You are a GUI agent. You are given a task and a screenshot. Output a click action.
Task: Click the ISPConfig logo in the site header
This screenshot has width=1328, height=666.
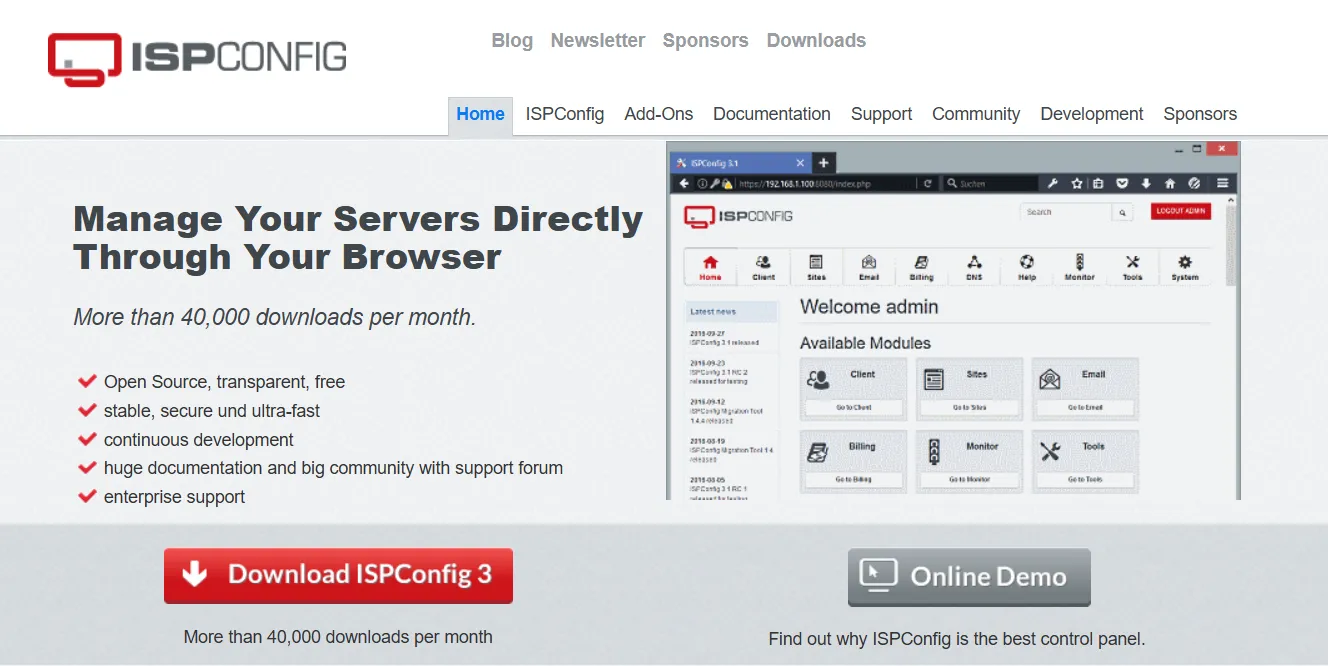click(197, 58)
